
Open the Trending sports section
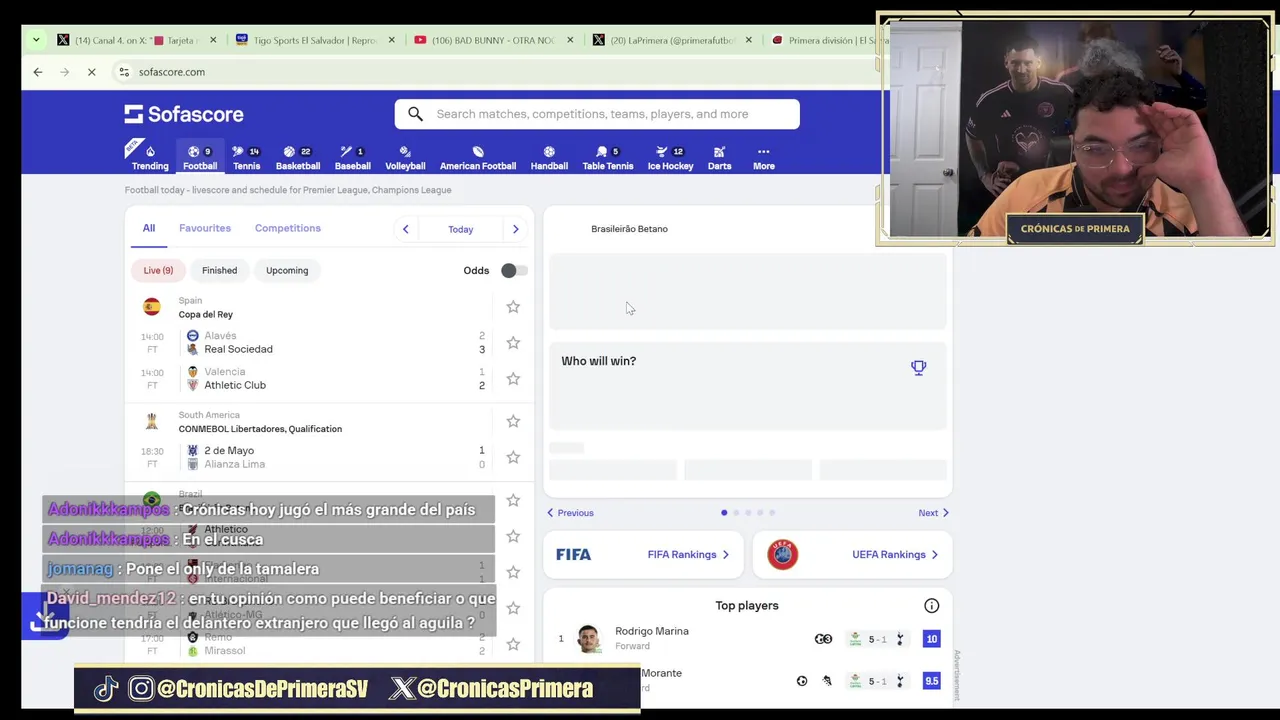pos(150,158)
